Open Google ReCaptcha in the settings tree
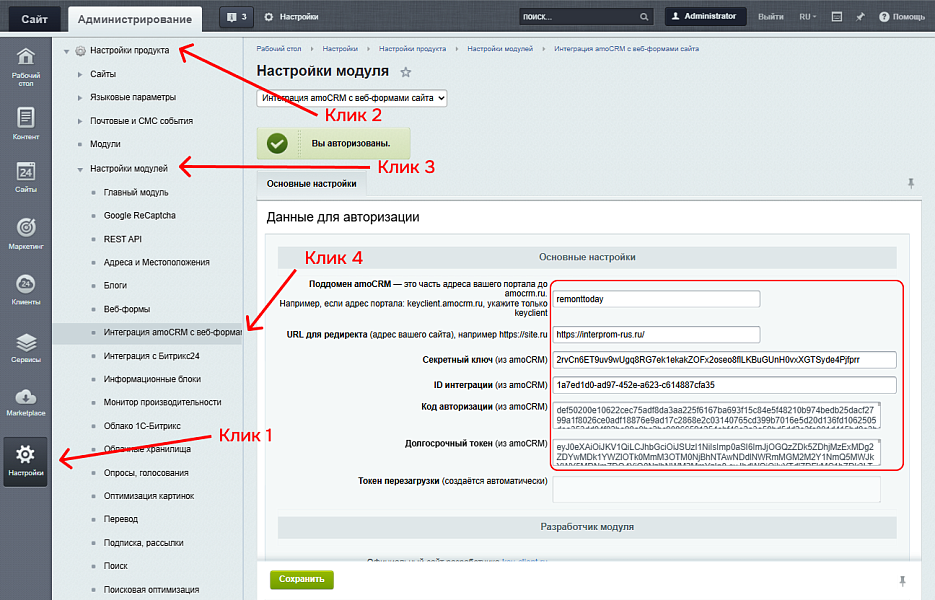 coord(140,215)
